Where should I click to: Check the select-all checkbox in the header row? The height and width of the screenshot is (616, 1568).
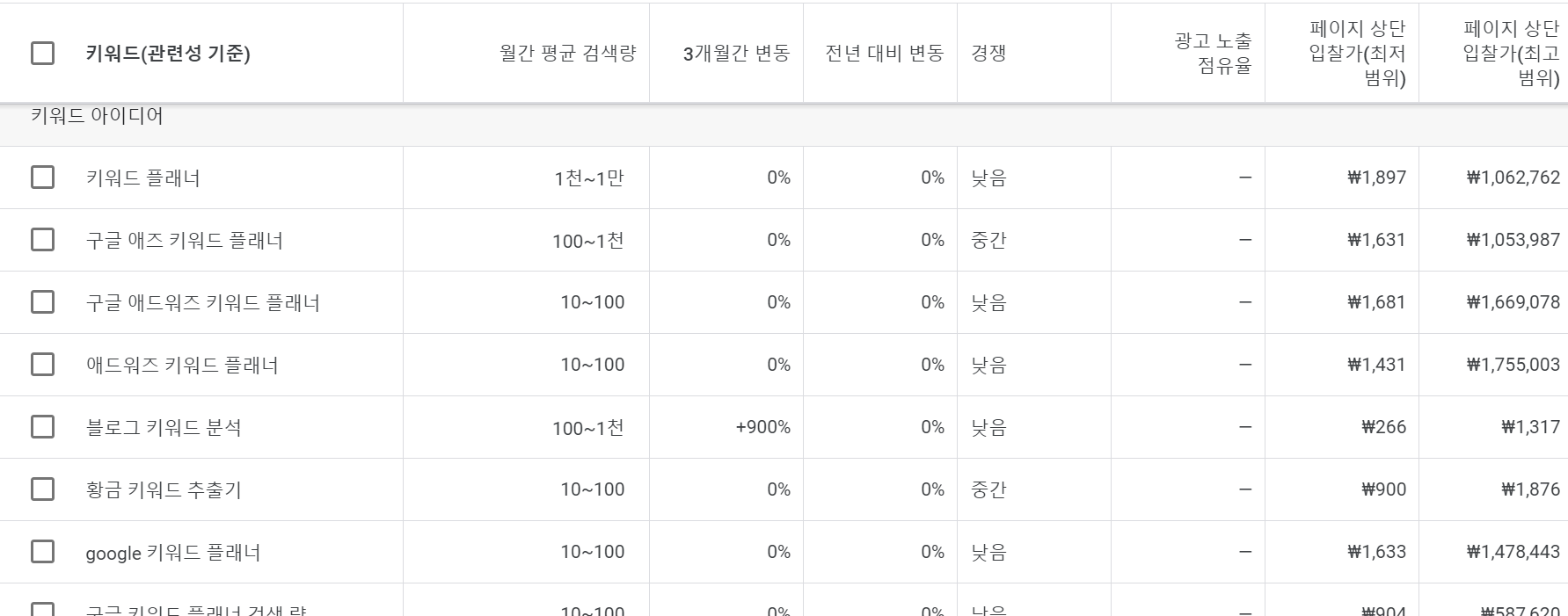[x=41, y=54]
